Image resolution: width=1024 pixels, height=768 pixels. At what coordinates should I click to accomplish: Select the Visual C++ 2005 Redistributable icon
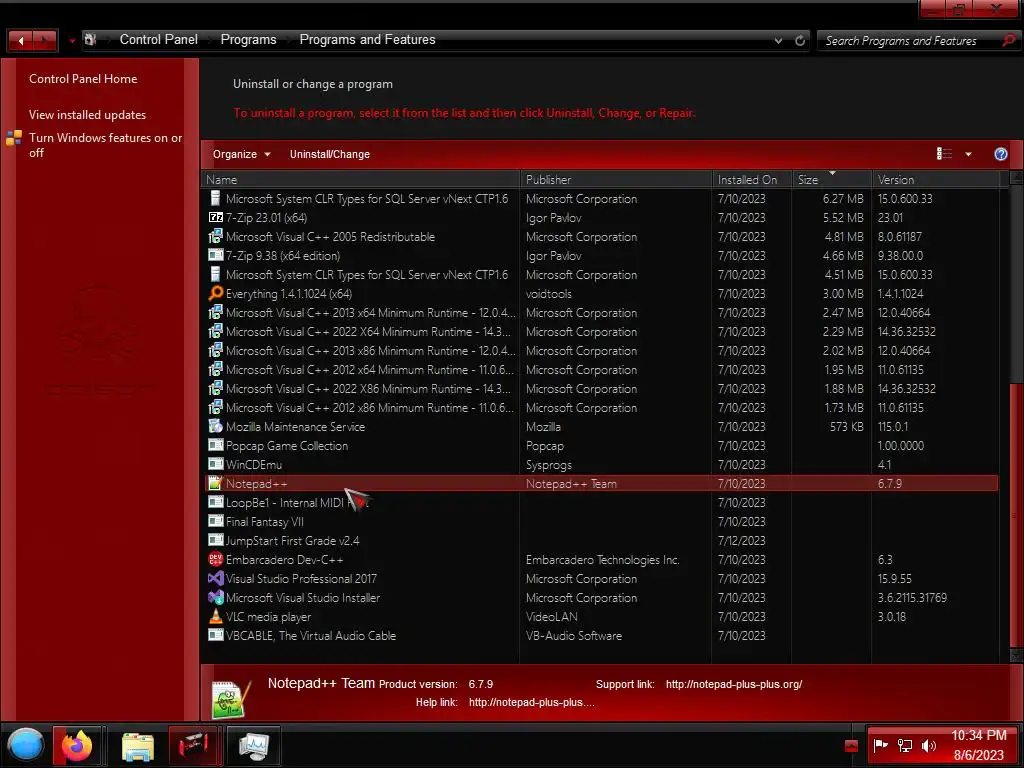point(216,236)
